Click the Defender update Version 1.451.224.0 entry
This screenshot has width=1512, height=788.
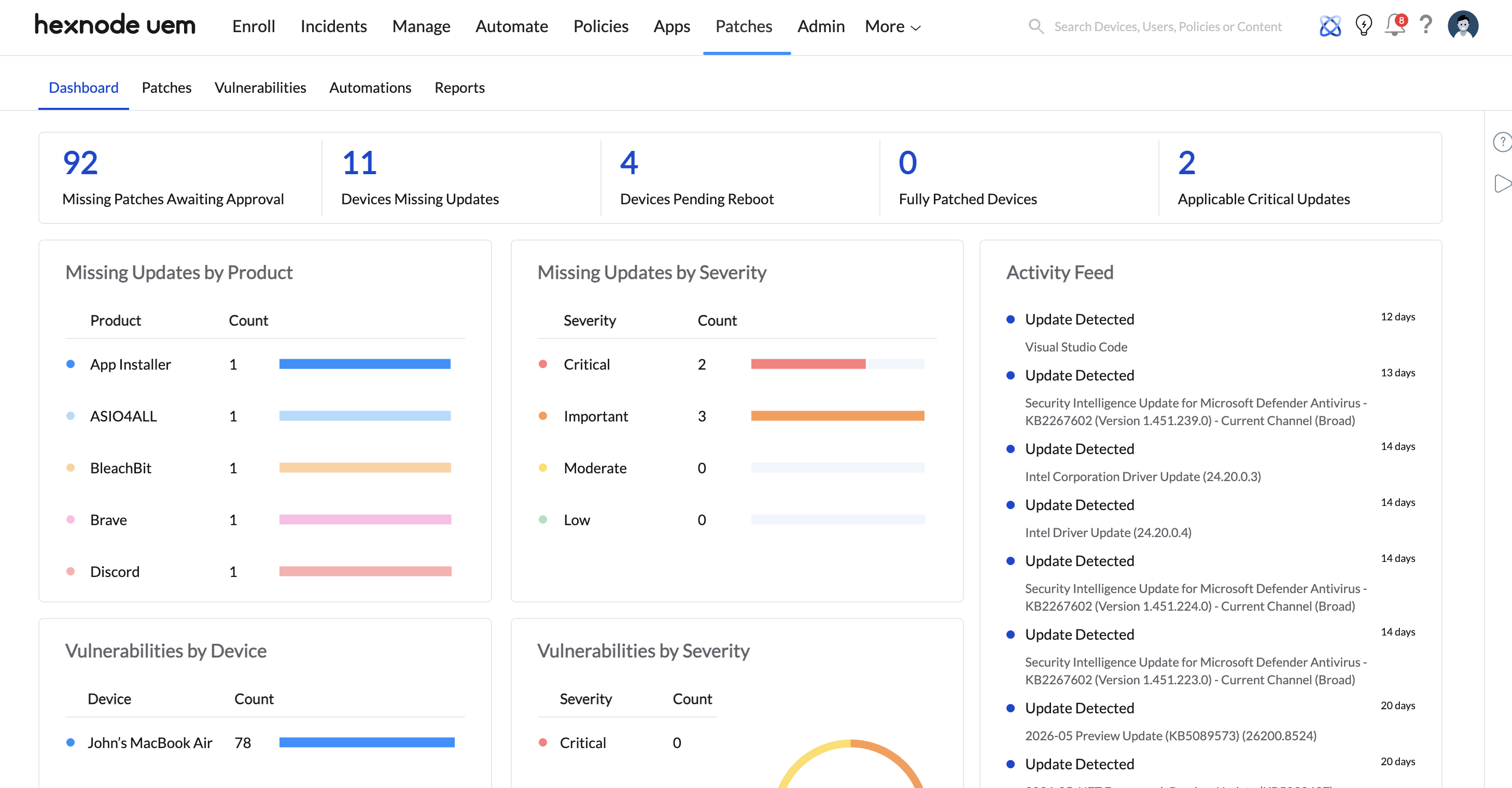tap(1196, 597)
